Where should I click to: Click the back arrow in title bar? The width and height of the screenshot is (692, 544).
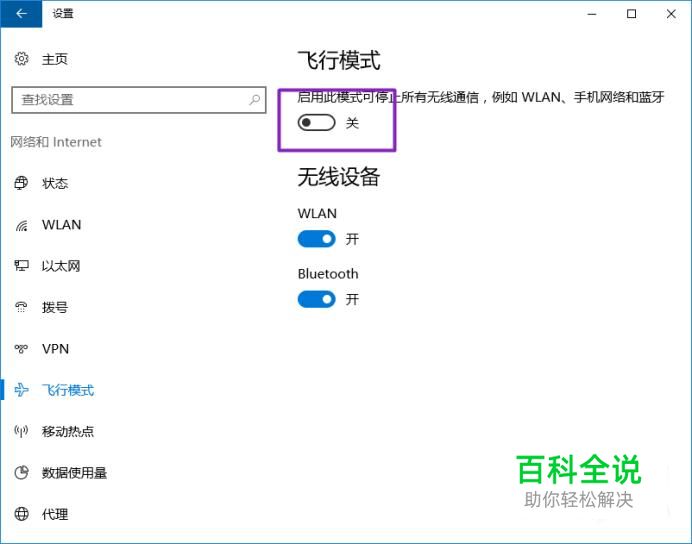point(21,14)
